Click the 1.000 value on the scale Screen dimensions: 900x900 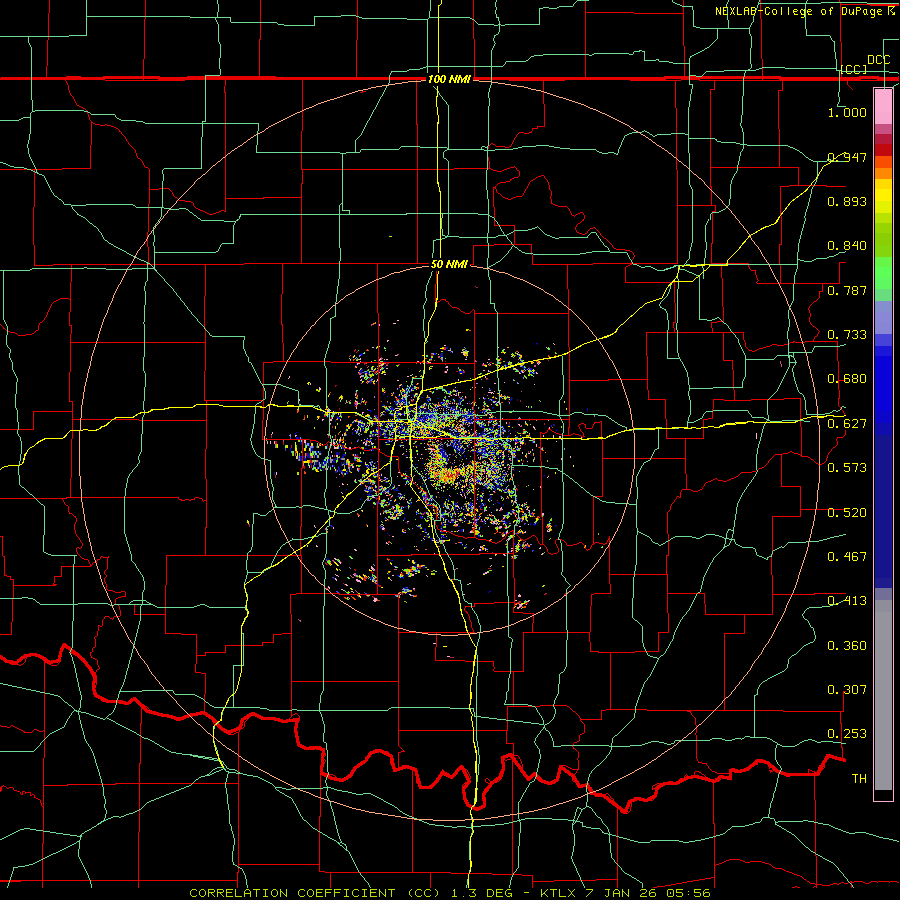pyautogui.click(x=847, y=112)
